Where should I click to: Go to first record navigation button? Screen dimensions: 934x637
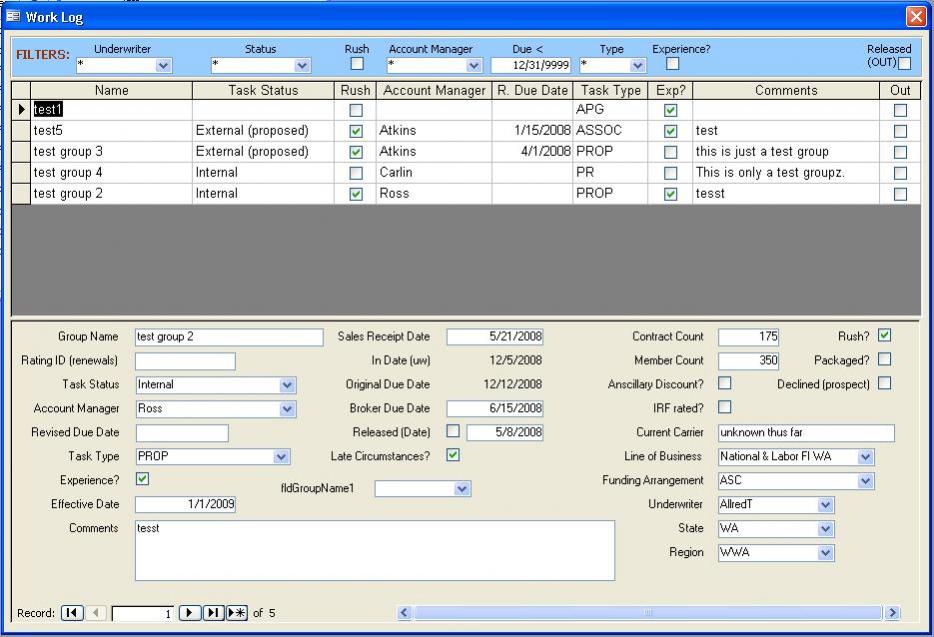pos(72,613)
